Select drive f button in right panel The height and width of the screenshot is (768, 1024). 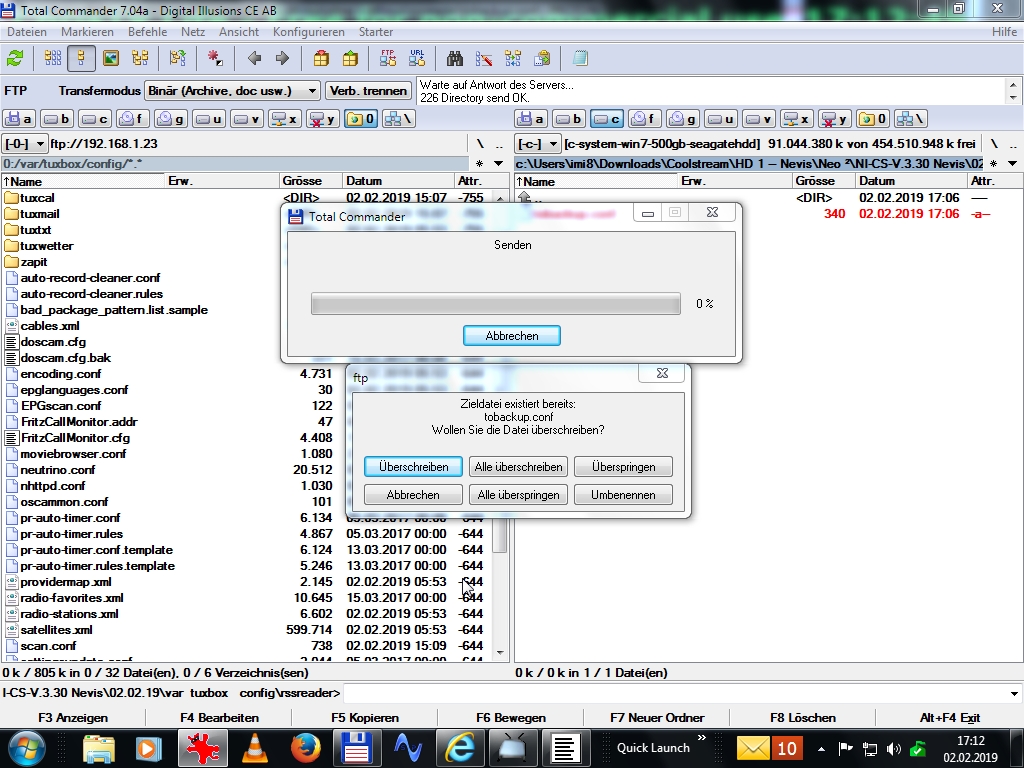click(645, 119)
